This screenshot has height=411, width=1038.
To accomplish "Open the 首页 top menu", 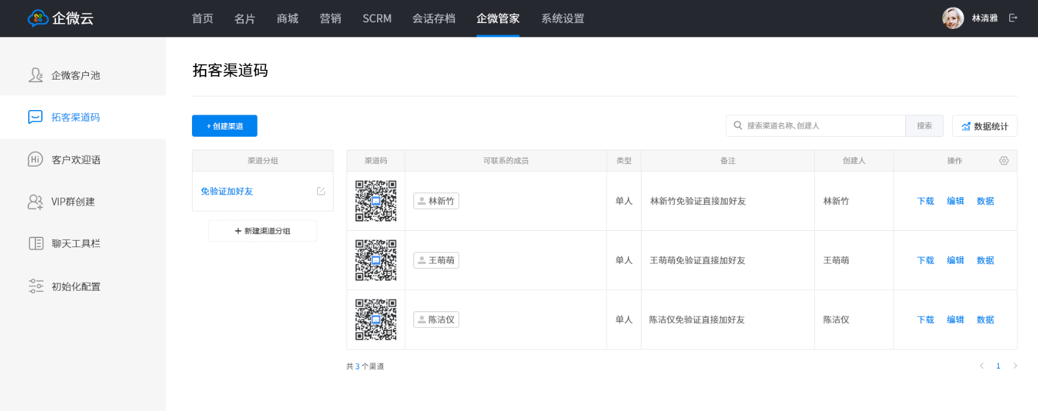I will (x=203, y=19).
